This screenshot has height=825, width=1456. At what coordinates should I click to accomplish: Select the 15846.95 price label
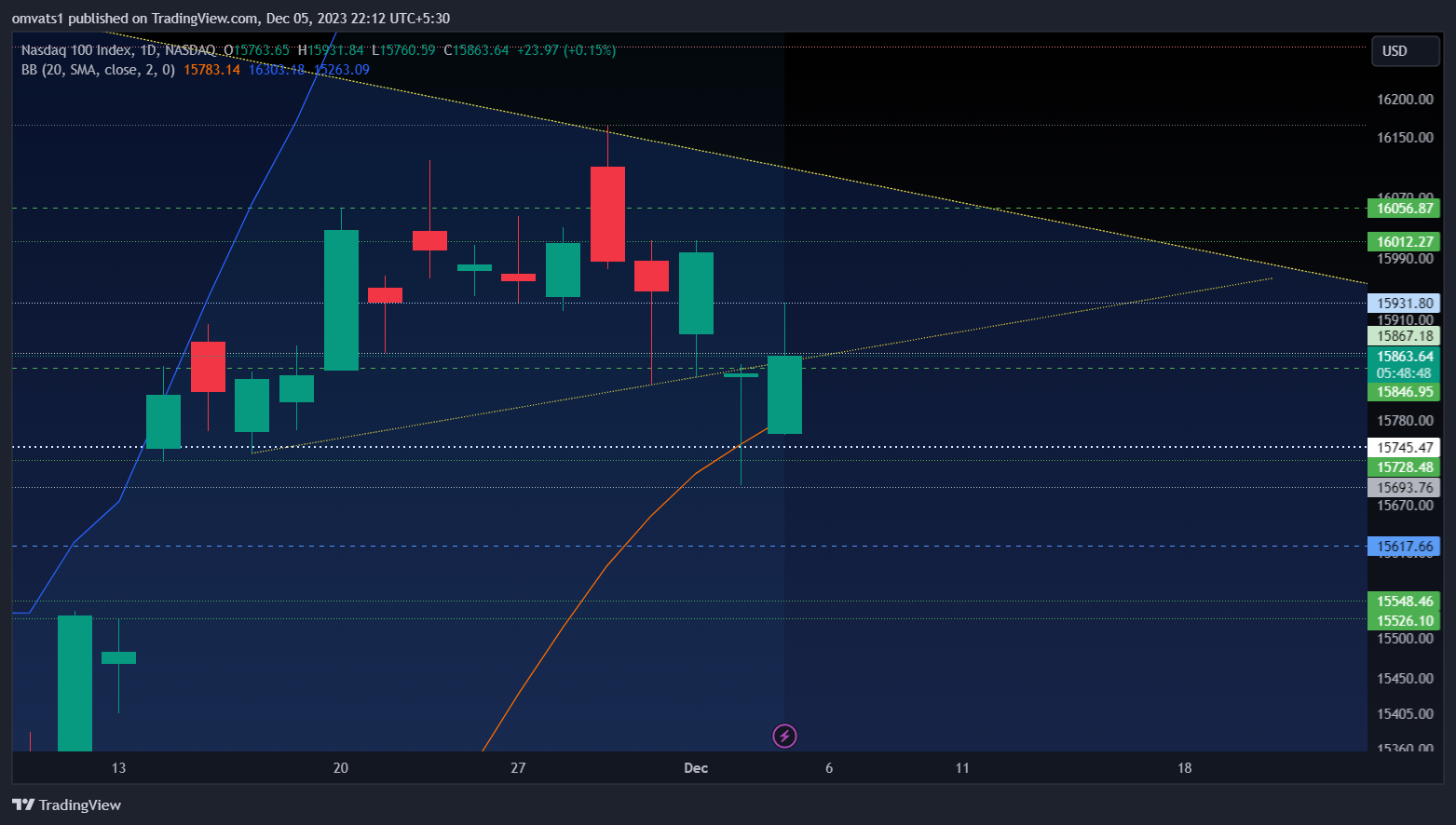tap(1404, 392)
